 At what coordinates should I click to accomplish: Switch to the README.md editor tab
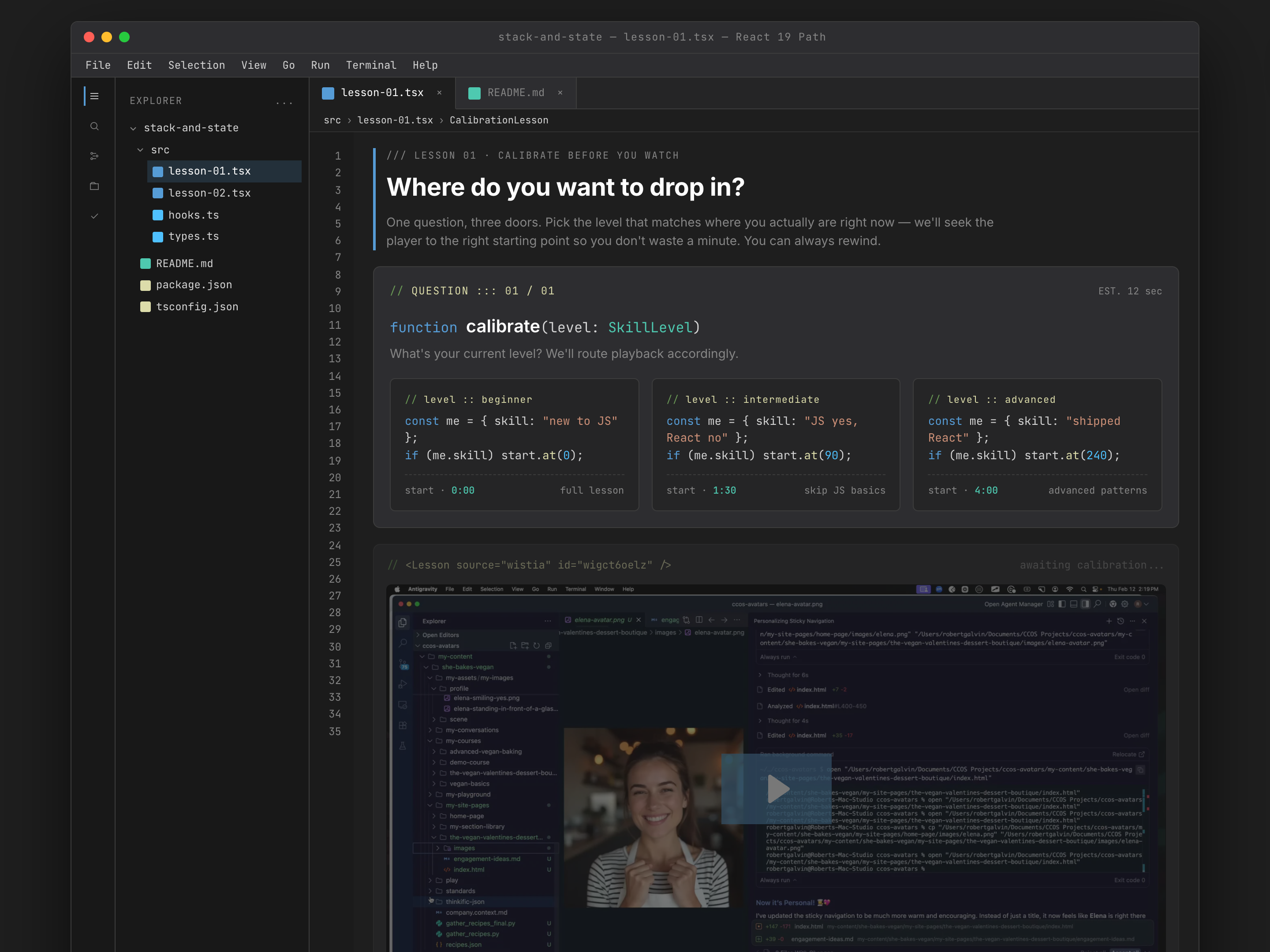(x=516, y=93)
